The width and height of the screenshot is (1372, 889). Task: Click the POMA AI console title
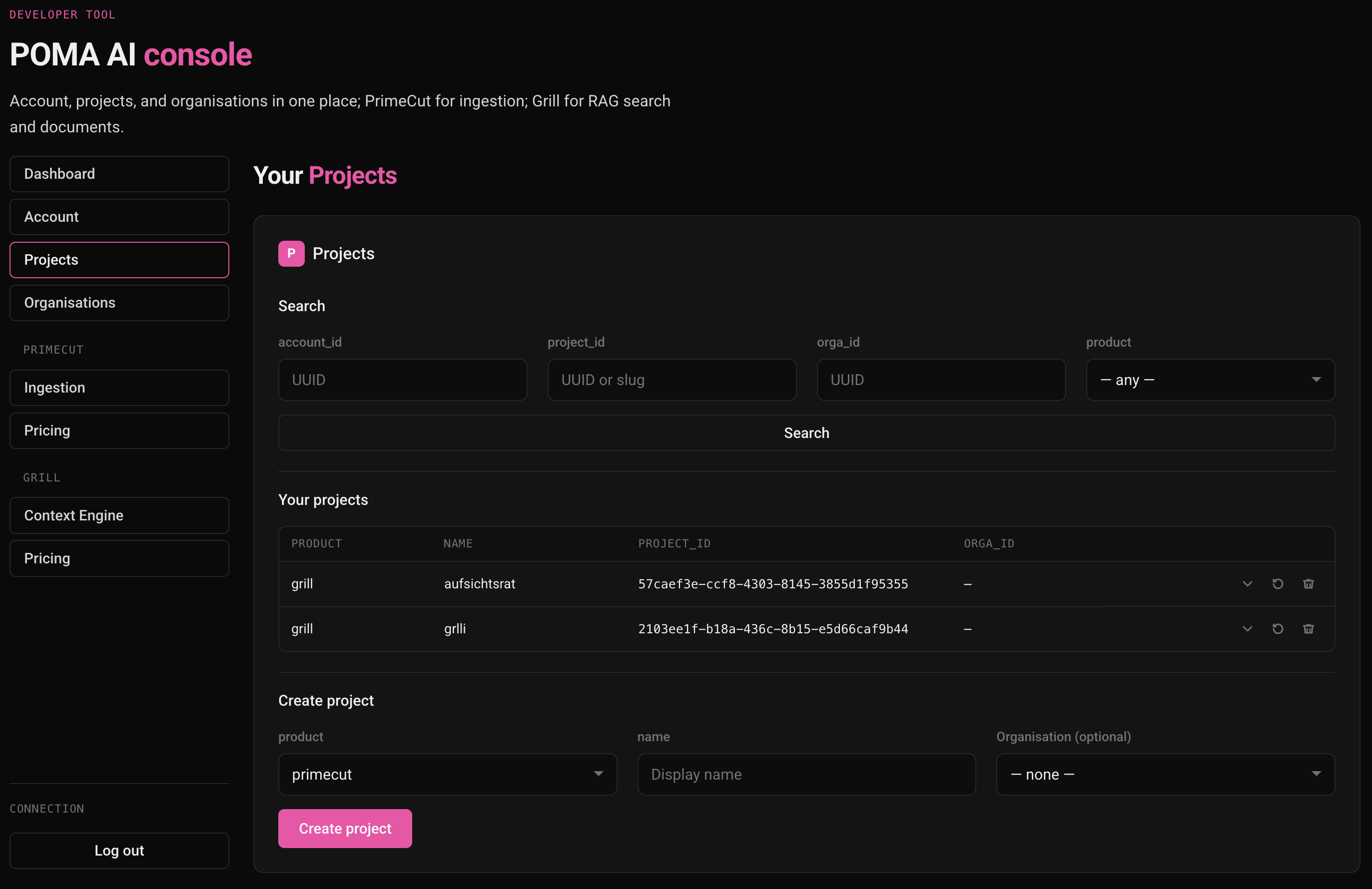point(131,55)
